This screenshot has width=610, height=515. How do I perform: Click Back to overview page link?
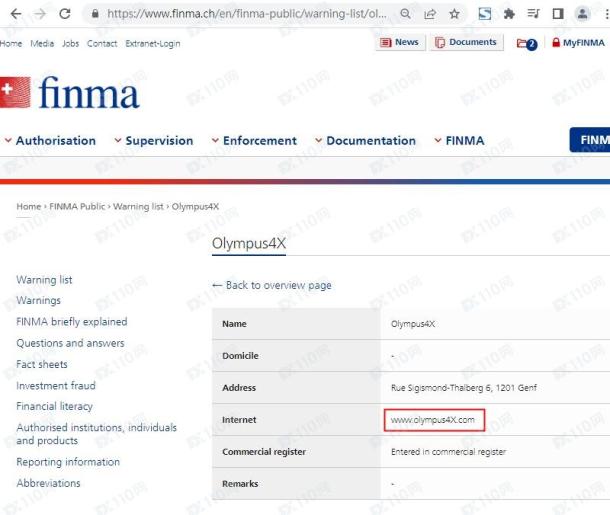272,285
